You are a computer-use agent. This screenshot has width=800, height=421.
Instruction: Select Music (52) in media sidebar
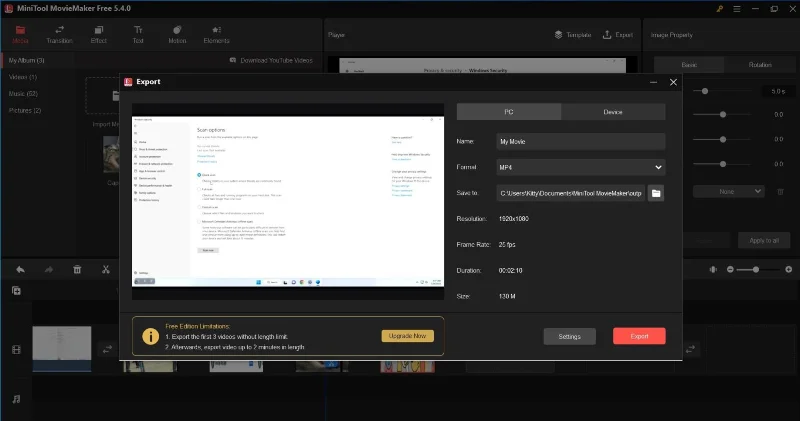pyautogui.click(x=23, y=94)
